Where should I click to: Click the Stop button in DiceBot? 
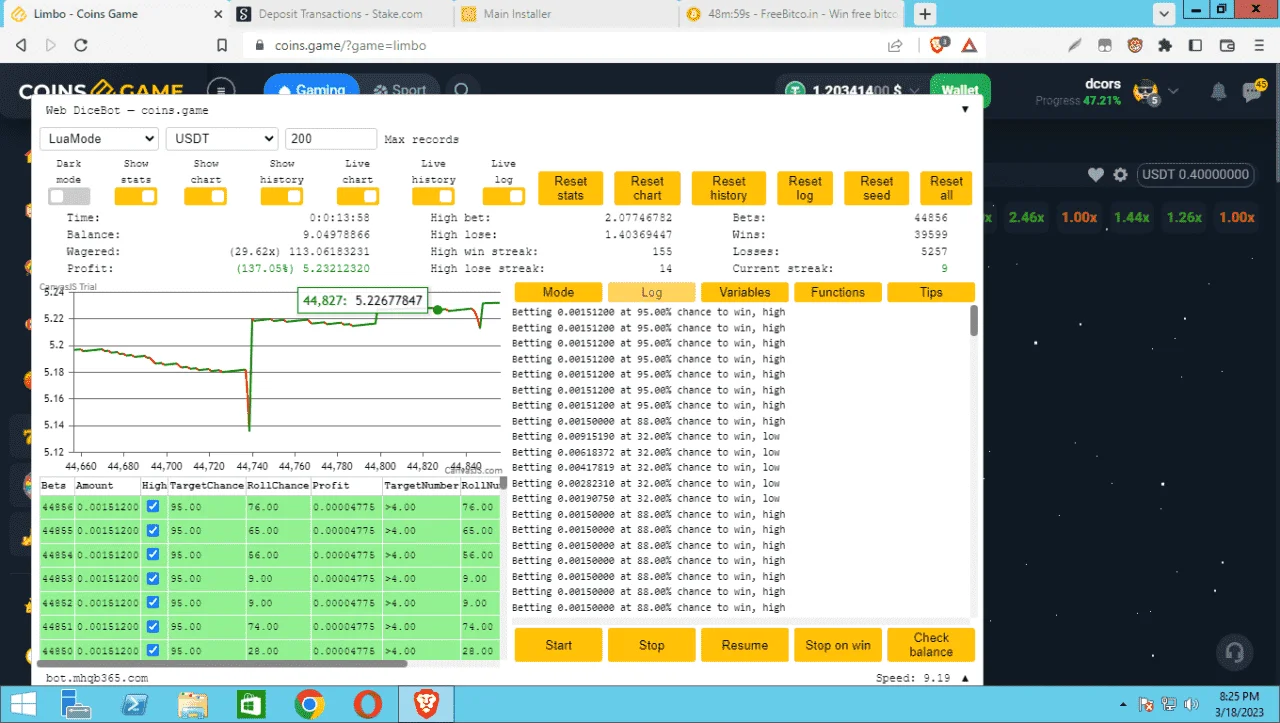[x=651, y=645]
